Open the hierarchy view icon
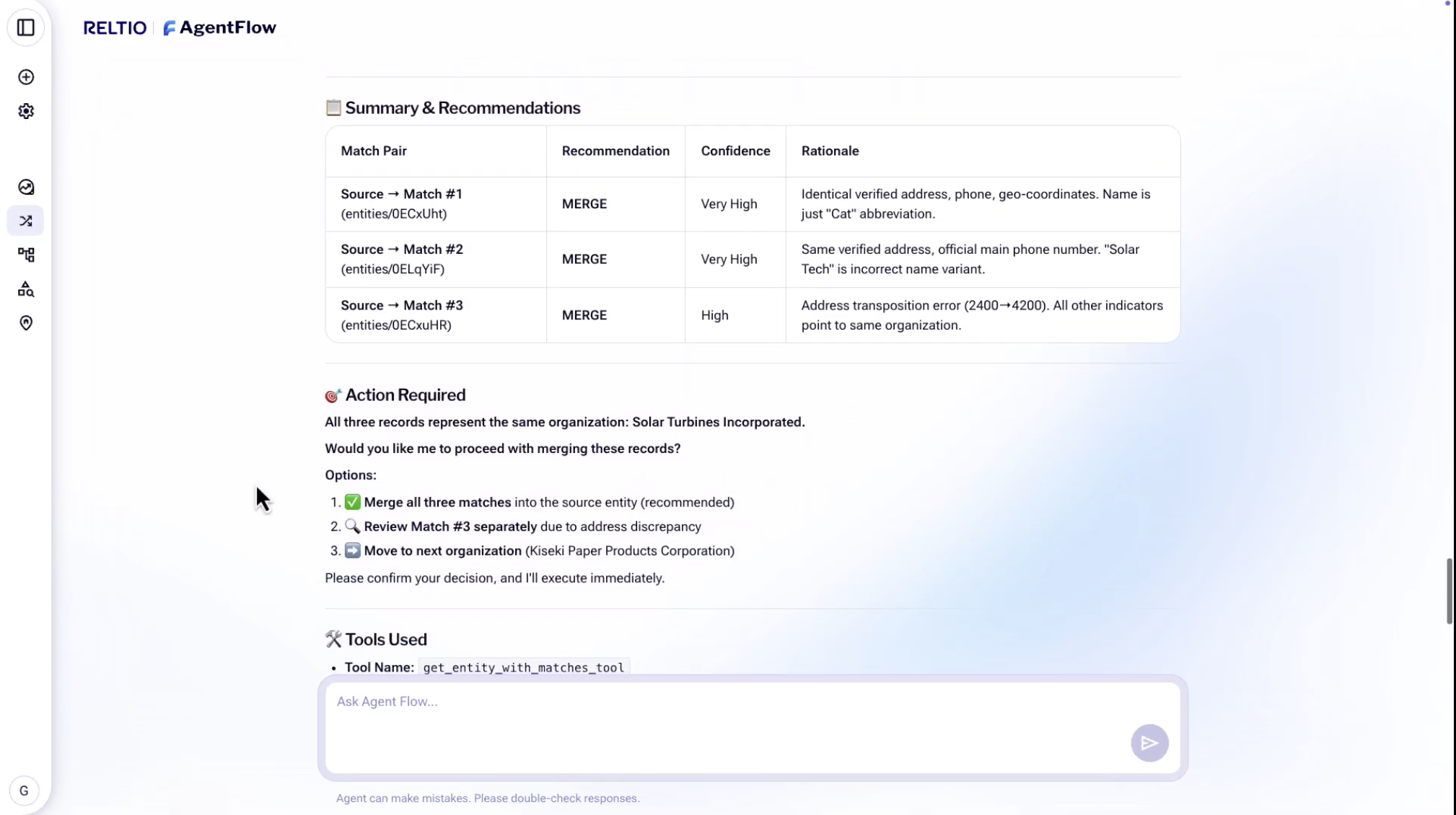 click(26, 254)
